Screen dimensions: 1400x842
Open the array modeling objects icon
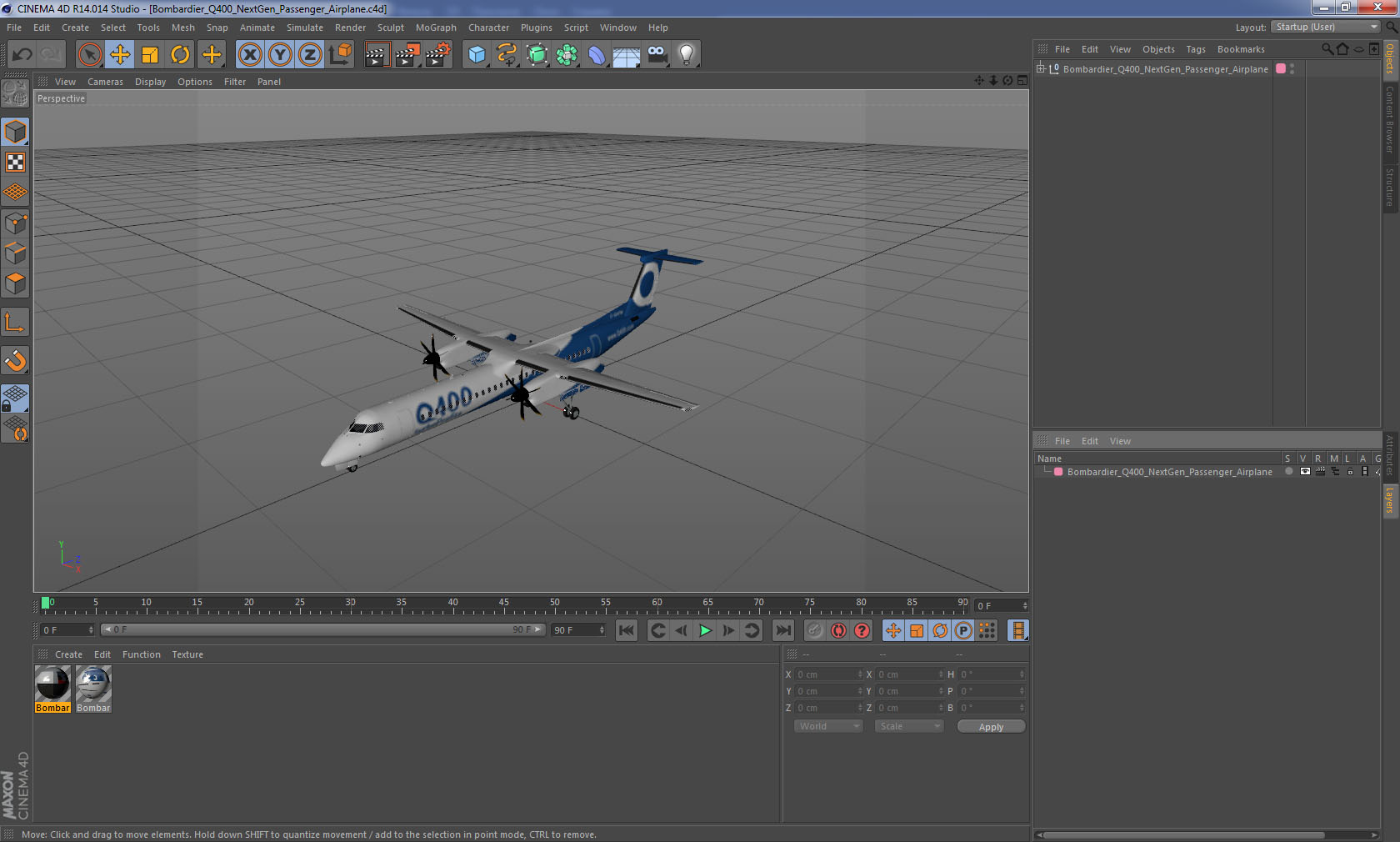[x=567, y=55]
